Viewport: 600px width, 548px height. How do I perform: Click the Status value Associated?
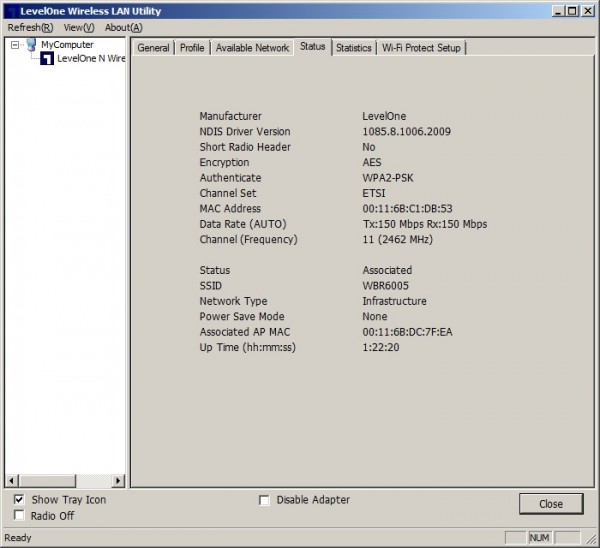coord(387,270)
